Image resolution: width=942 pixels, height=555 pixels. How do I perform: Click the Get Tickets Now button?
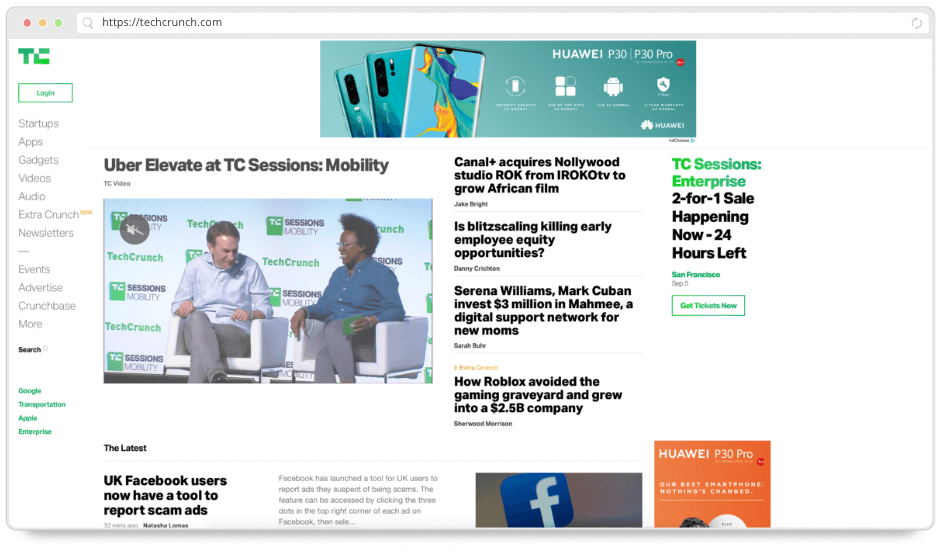[x=708, y=305]
